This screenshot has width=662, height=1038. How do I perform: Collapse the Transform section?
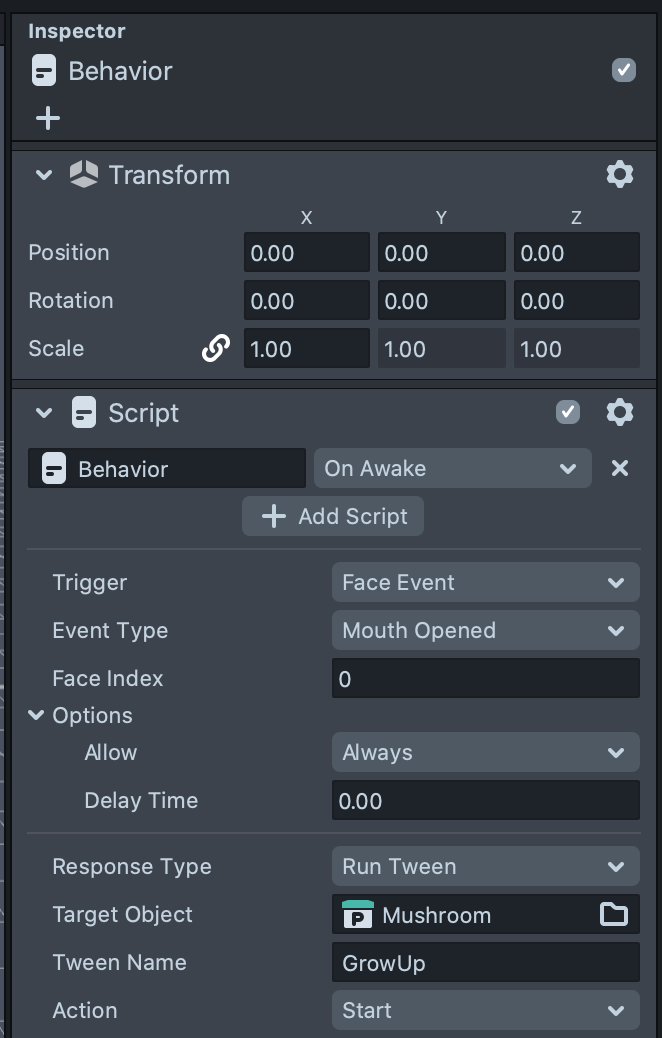43,175
